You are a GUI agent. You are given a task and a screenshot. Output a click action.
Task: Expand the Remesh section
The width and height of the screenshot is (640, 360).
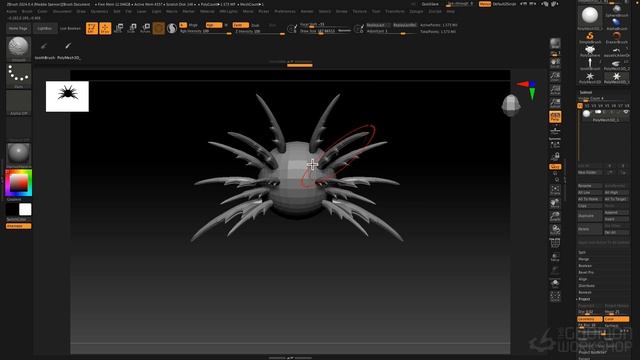click(x=584, y=292)
